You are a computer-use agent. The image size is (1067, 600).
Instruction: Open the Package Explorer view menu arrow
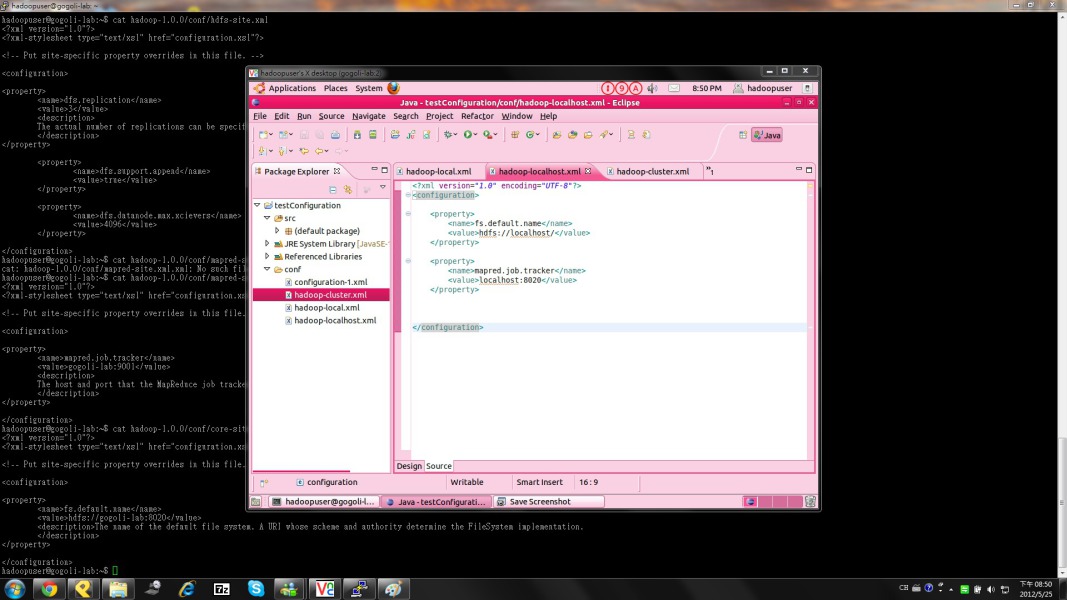click(382, 188)
